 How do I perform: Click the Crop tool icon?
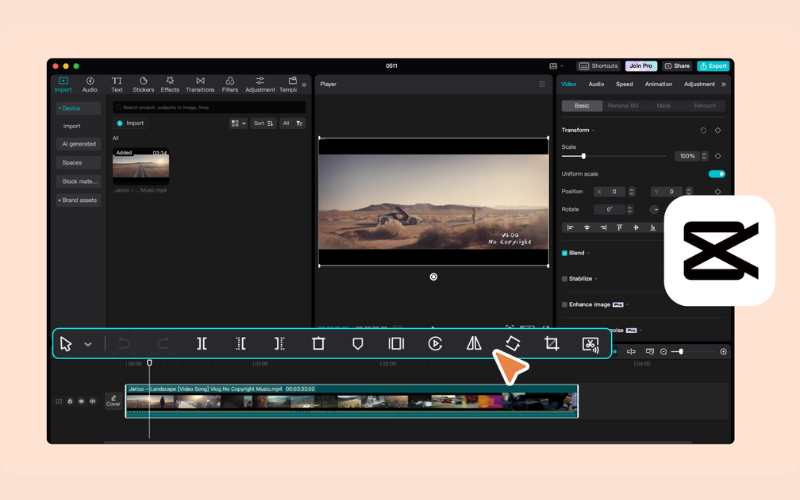552,343
